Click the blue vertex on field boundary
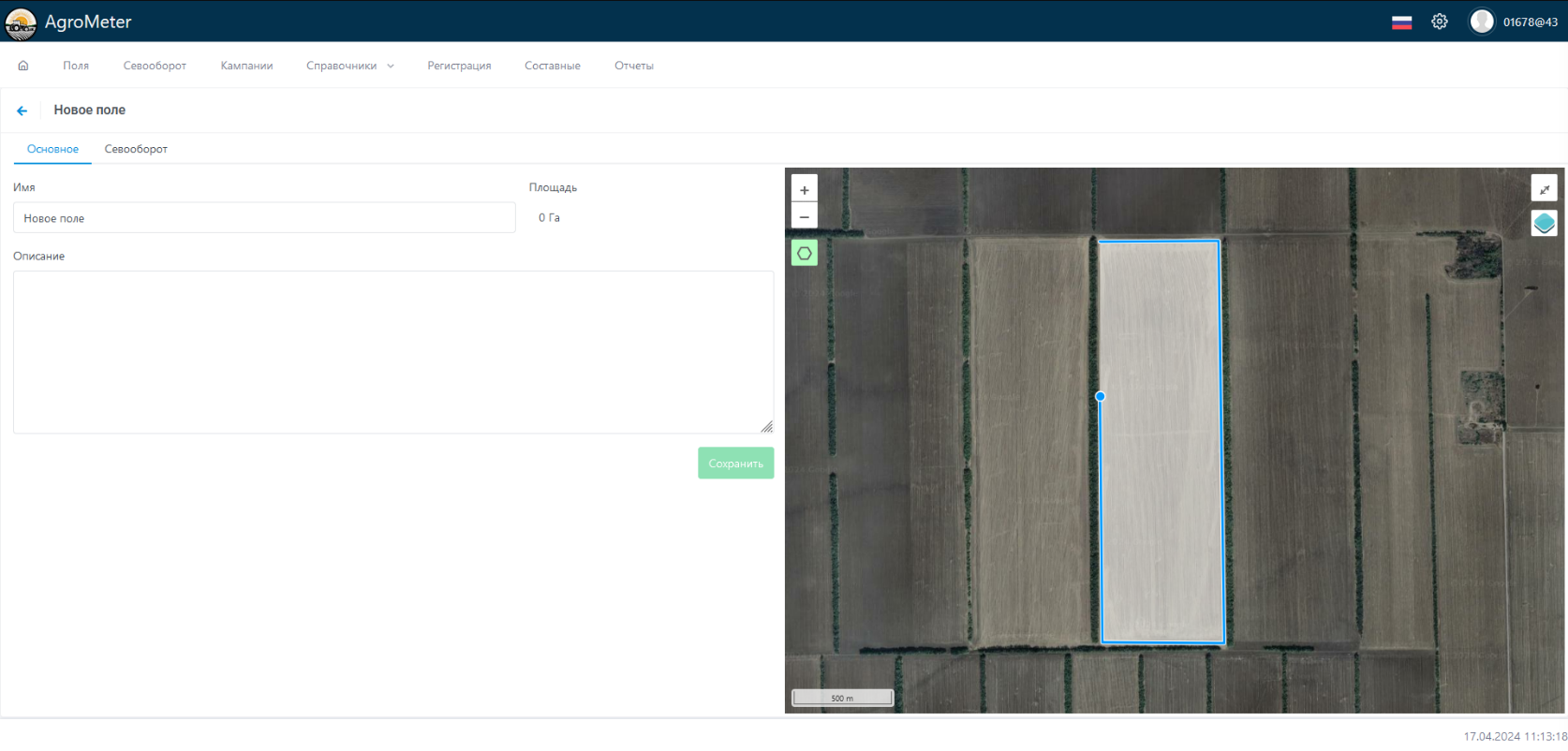1568x751 pixels. (x=1101, y=397)
